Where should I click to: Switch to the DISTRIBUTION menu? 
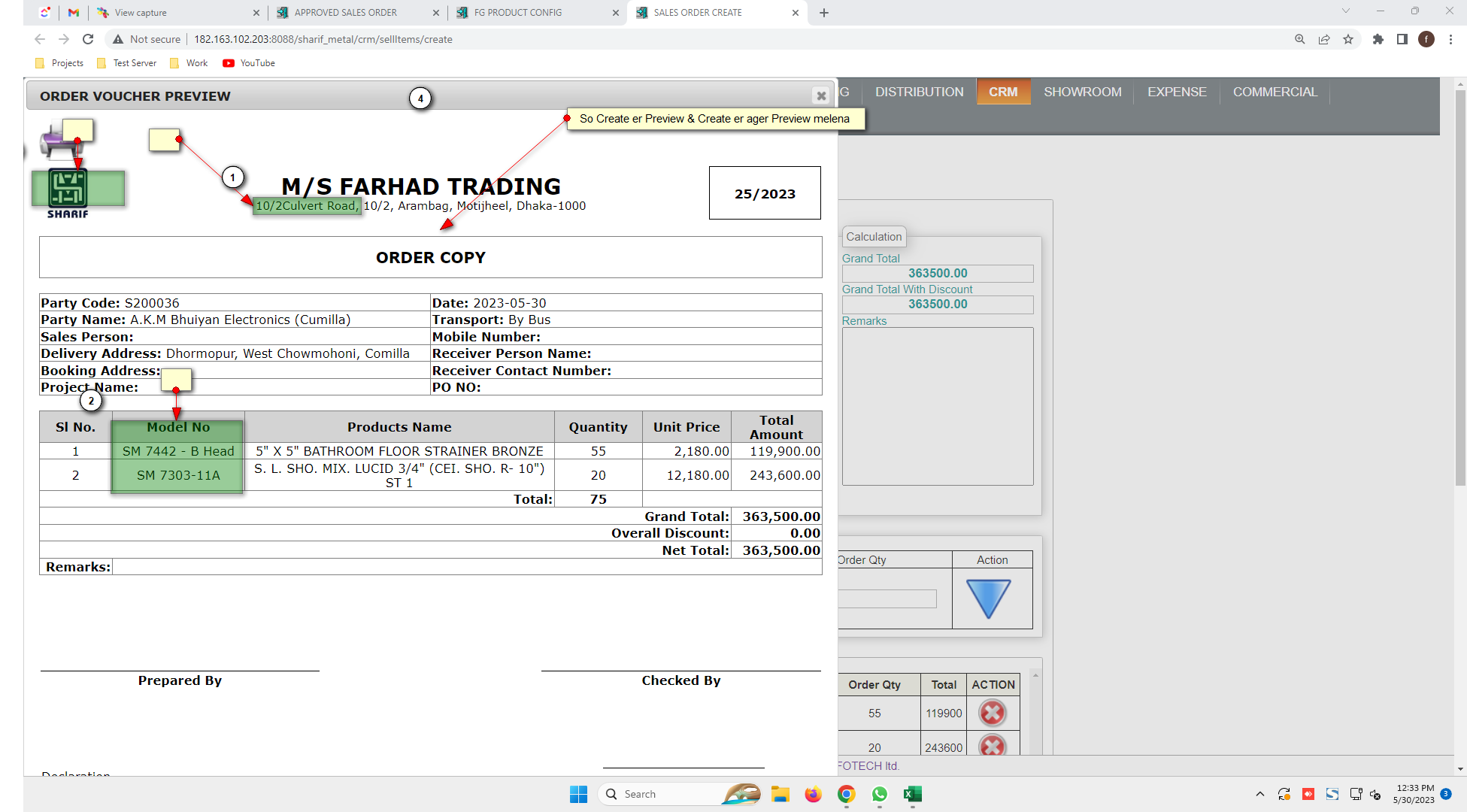coord(919,92)
